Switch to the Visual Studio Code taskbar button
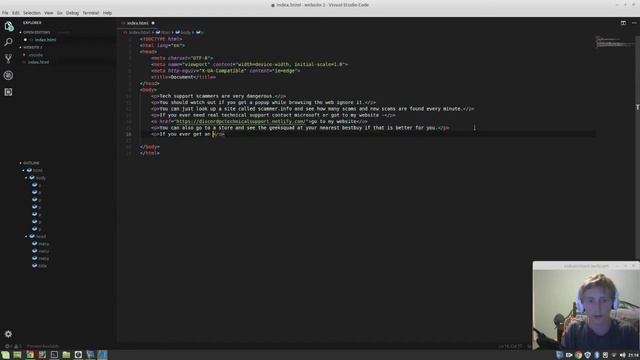 click(x=102, y=355)
